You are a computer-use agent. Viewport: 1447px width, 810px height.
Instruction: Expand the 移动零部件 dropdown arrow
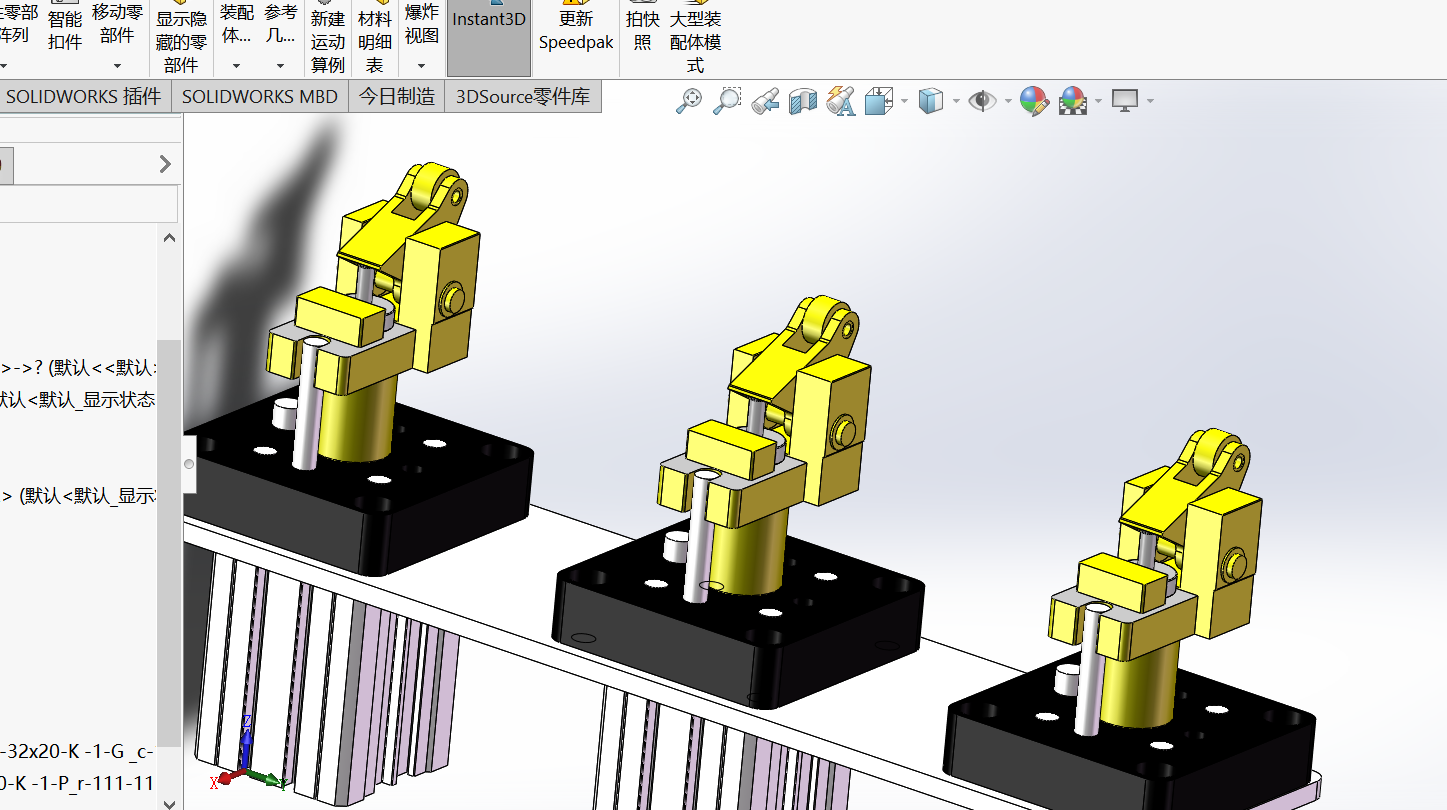pyautogui.click(x=117, y=66)
